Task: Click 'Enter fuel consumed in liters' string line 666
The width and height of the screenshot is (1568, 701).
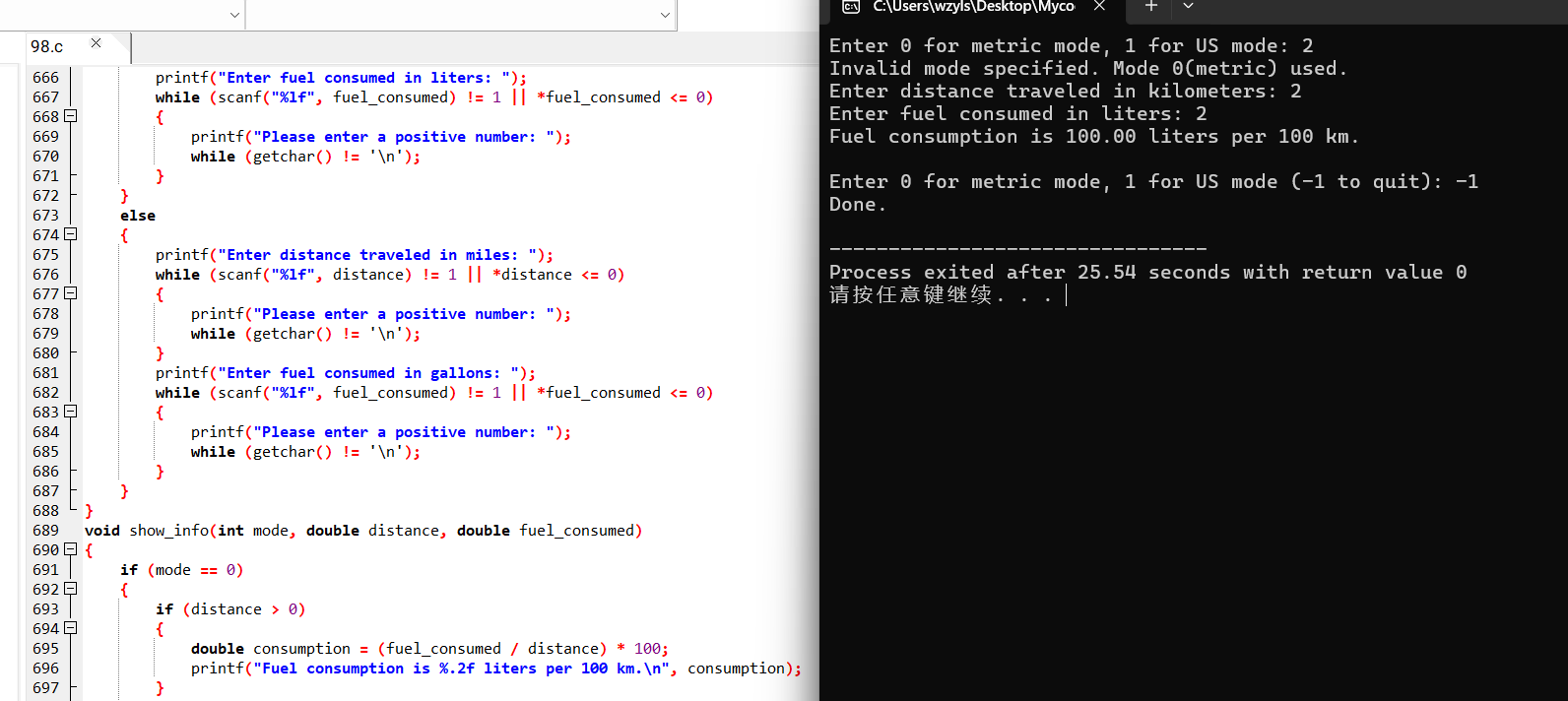Action: point(364,78)
